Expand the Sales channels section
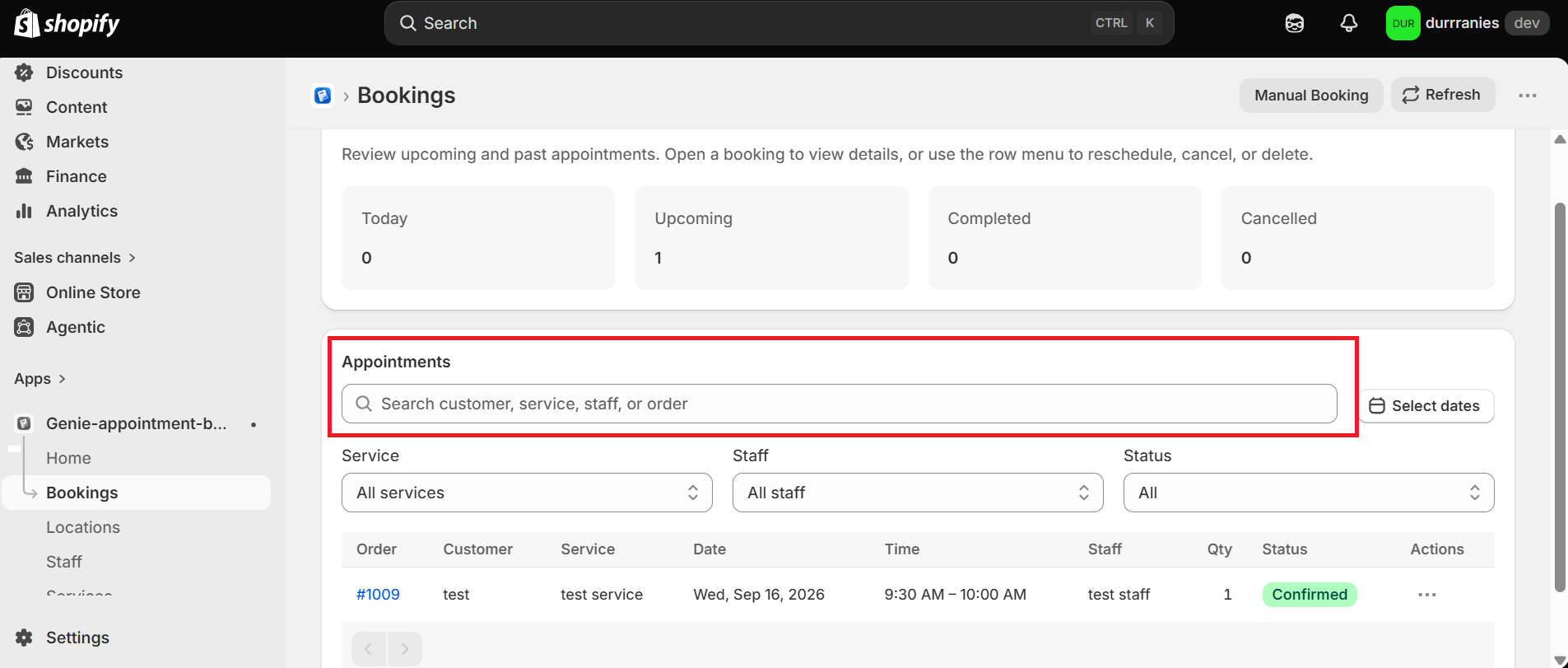The image size is (1568, 668). point(75,258)
